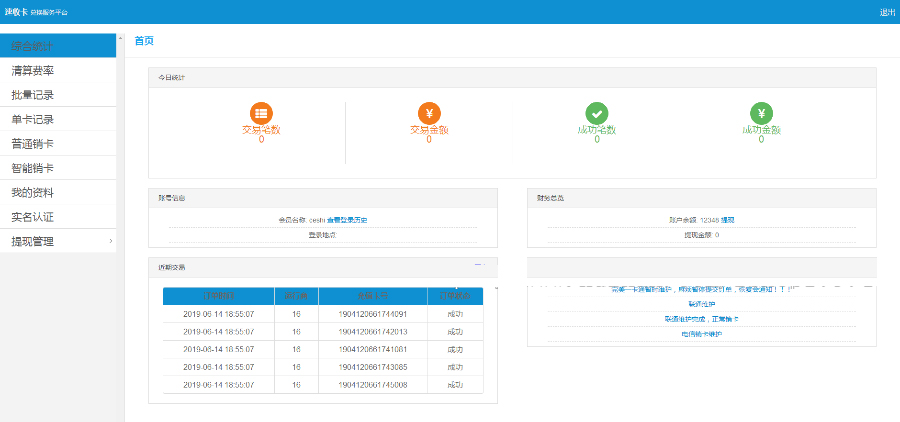Select 单卡记录 in the sidebar
The width and height of the screenshot is (900, 422).
33,120
